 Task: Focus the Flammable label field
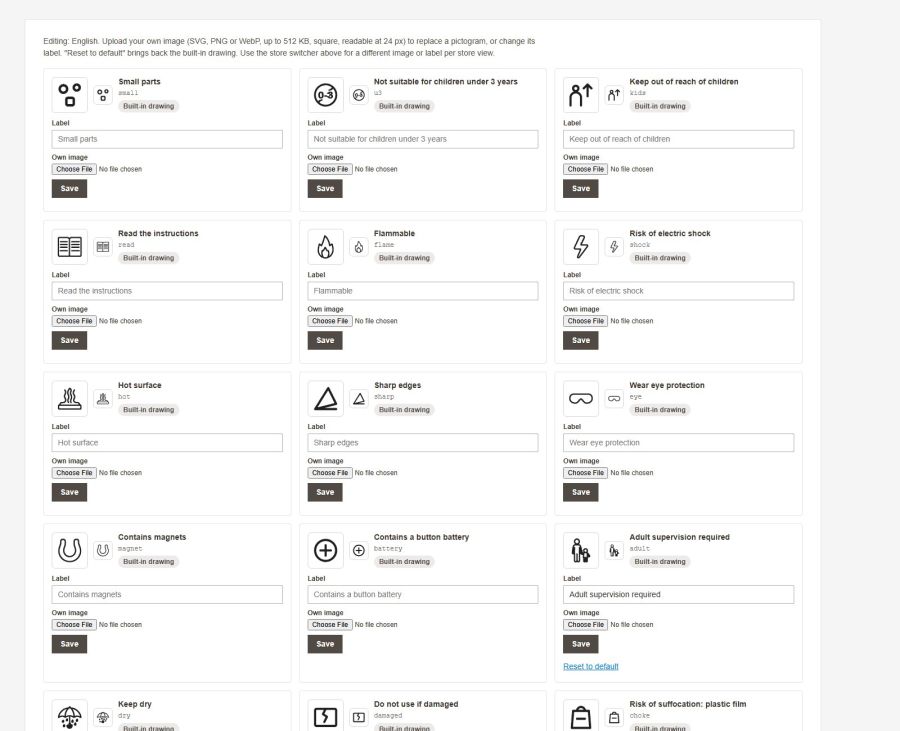click(x=423, y=291)
